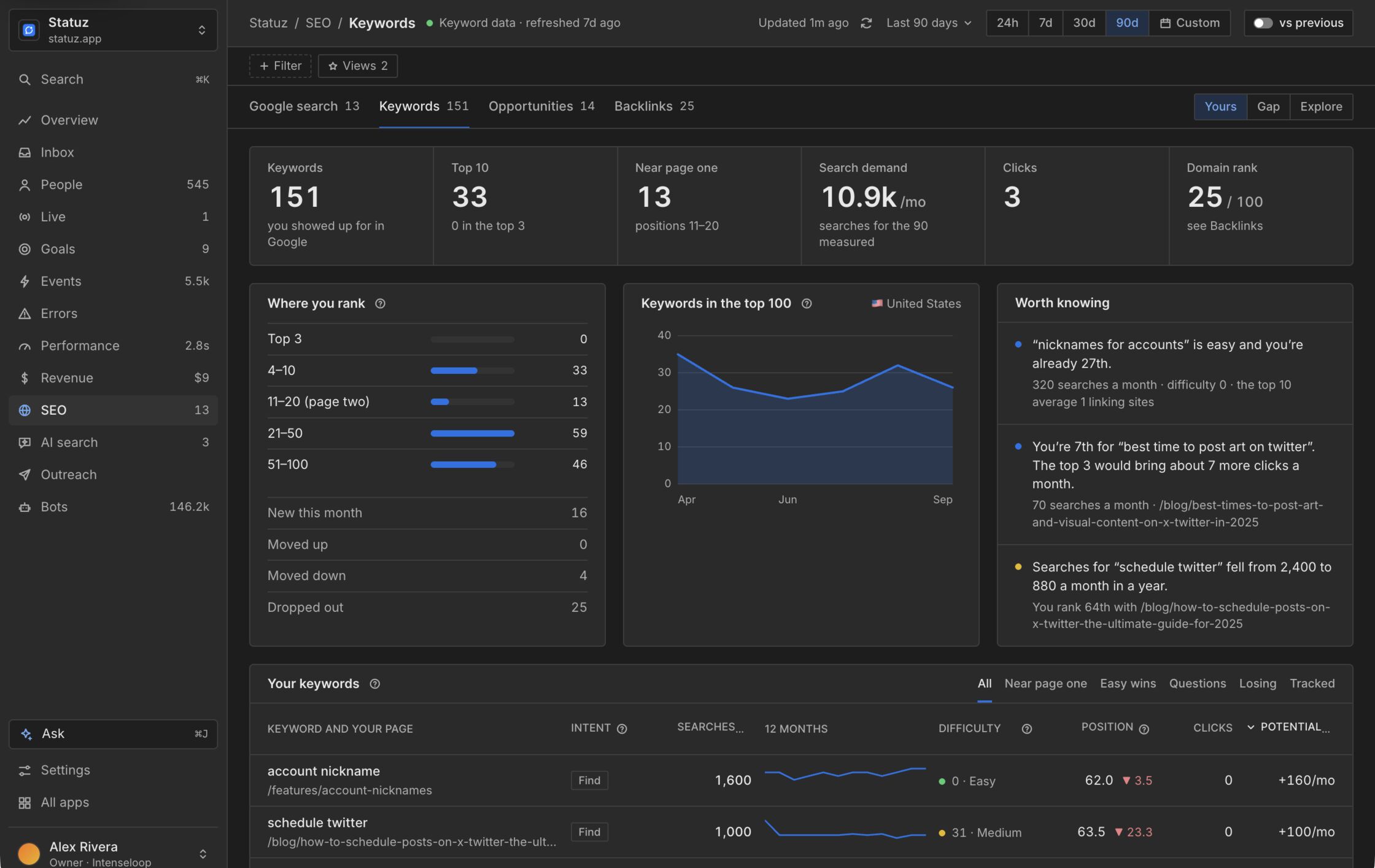
Task: Click the Difficulty column help icon
Action: click(x=1026, y=729)
